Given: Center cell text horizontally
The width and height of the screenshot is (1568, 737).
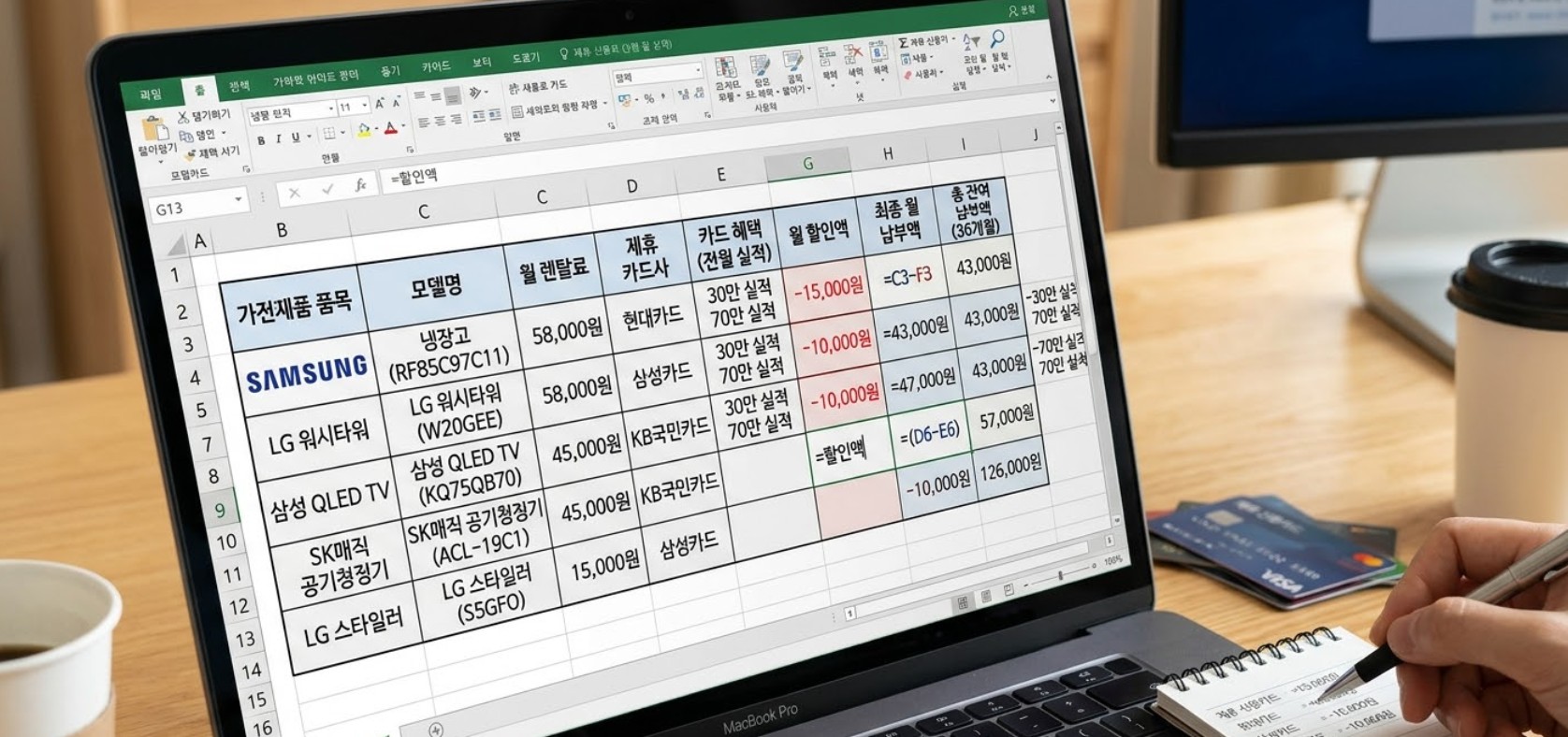Looking at the screenshot, I should pyautogui.click(x=440, y=121).
